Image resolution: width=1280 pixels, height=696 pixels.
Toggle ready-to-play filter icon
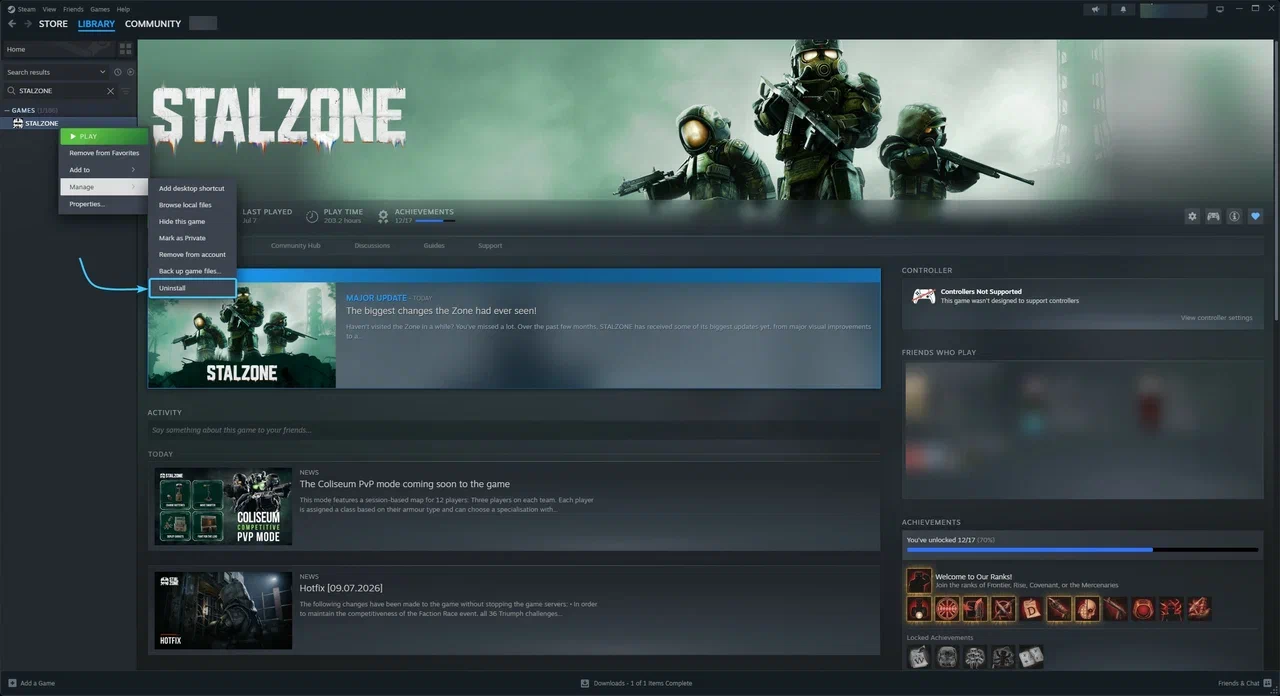tap(129, 72)
